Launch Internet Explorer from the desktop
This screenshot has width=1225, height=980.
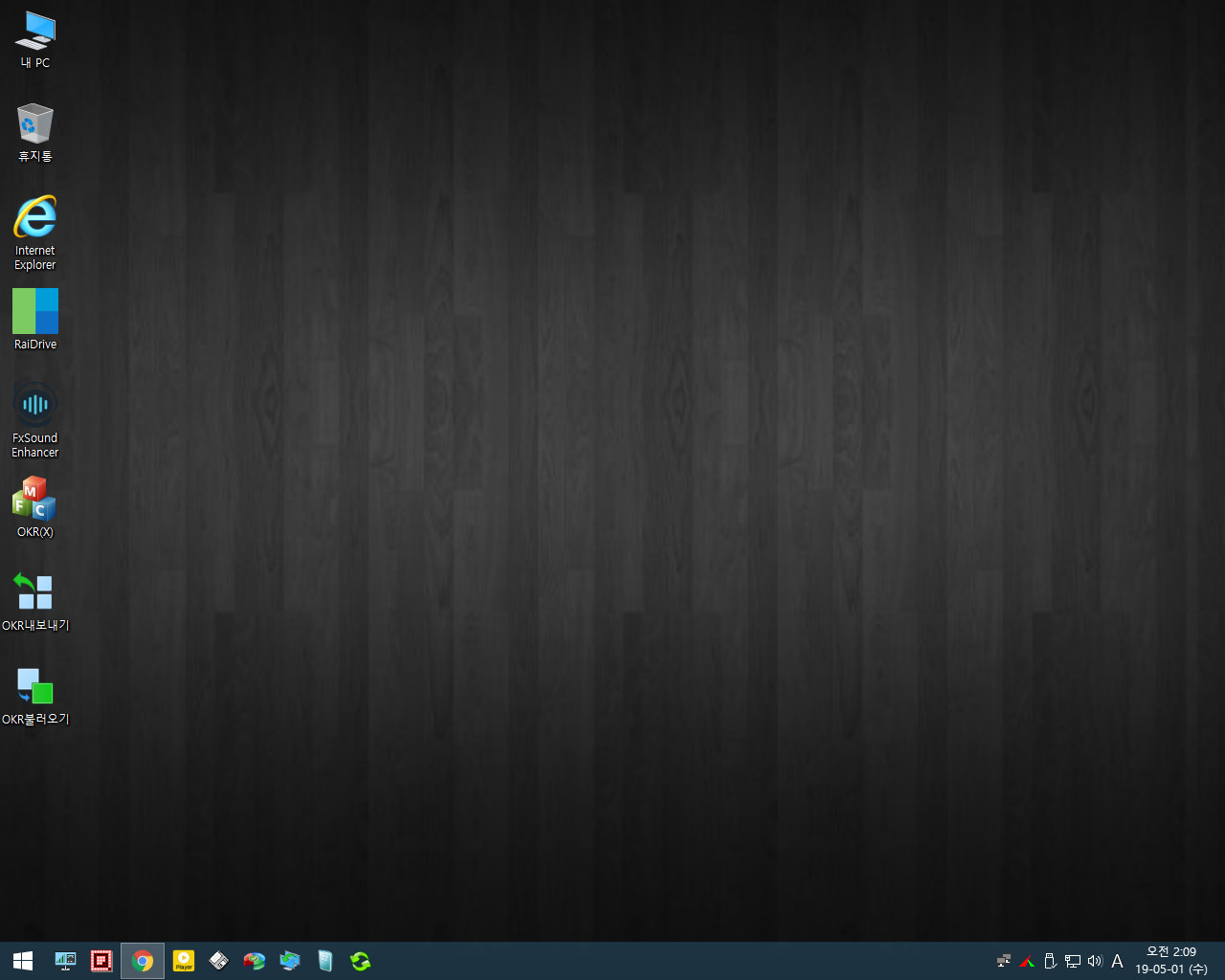pos(35,233)
